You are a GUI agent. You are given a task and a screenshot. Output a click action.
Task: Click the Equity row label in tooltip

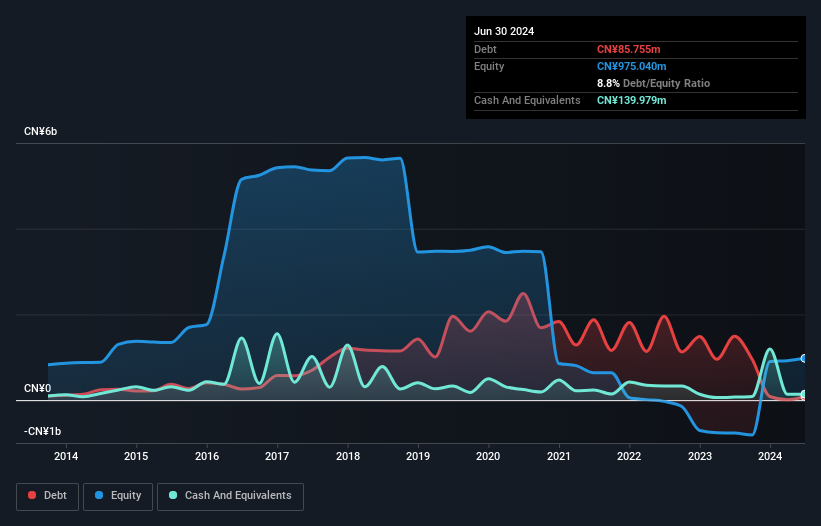[489, 66]
